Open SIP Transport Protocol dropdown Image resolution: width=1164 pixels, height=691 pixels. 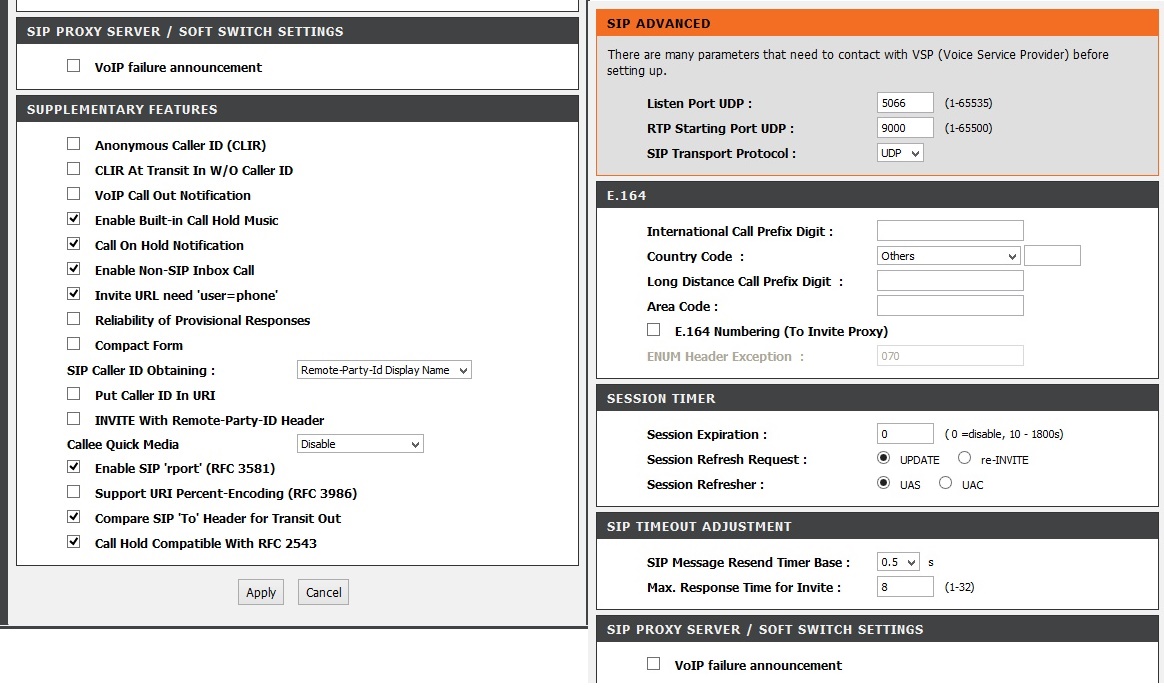coord(899,153)
